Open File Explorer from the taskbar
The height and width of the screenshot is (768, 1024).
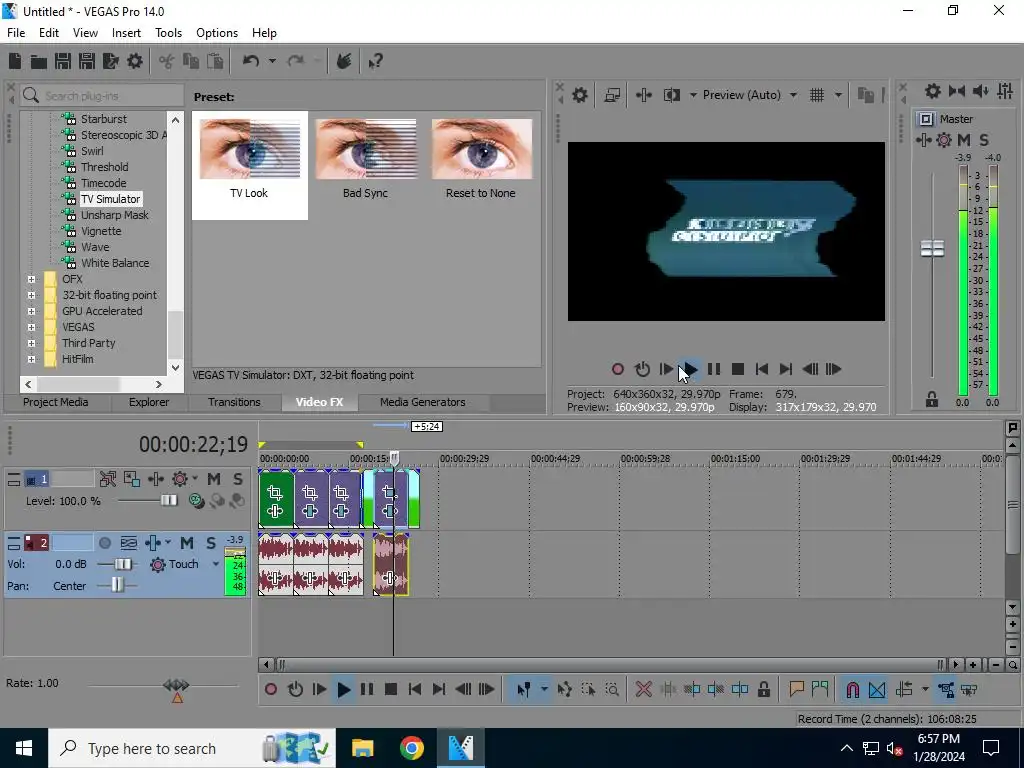[x=362, y=748]
